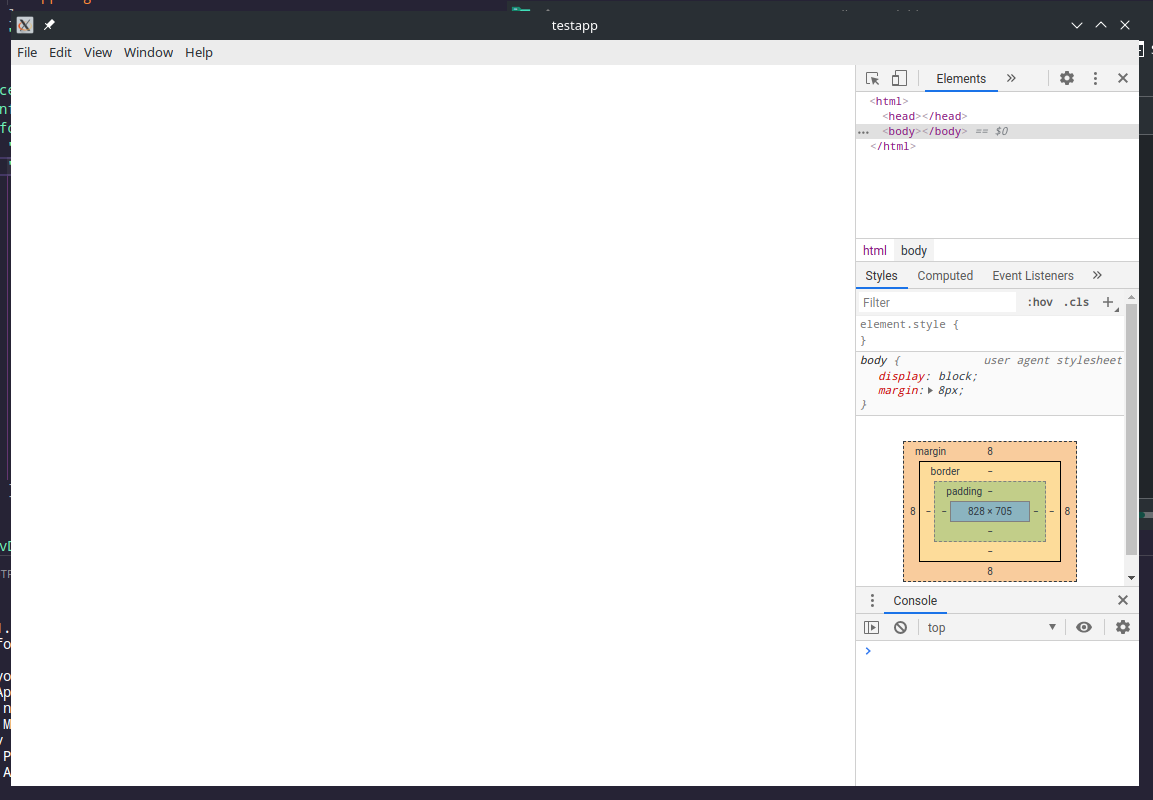
Task: Maximize the testapp window
Action: 1101,25
